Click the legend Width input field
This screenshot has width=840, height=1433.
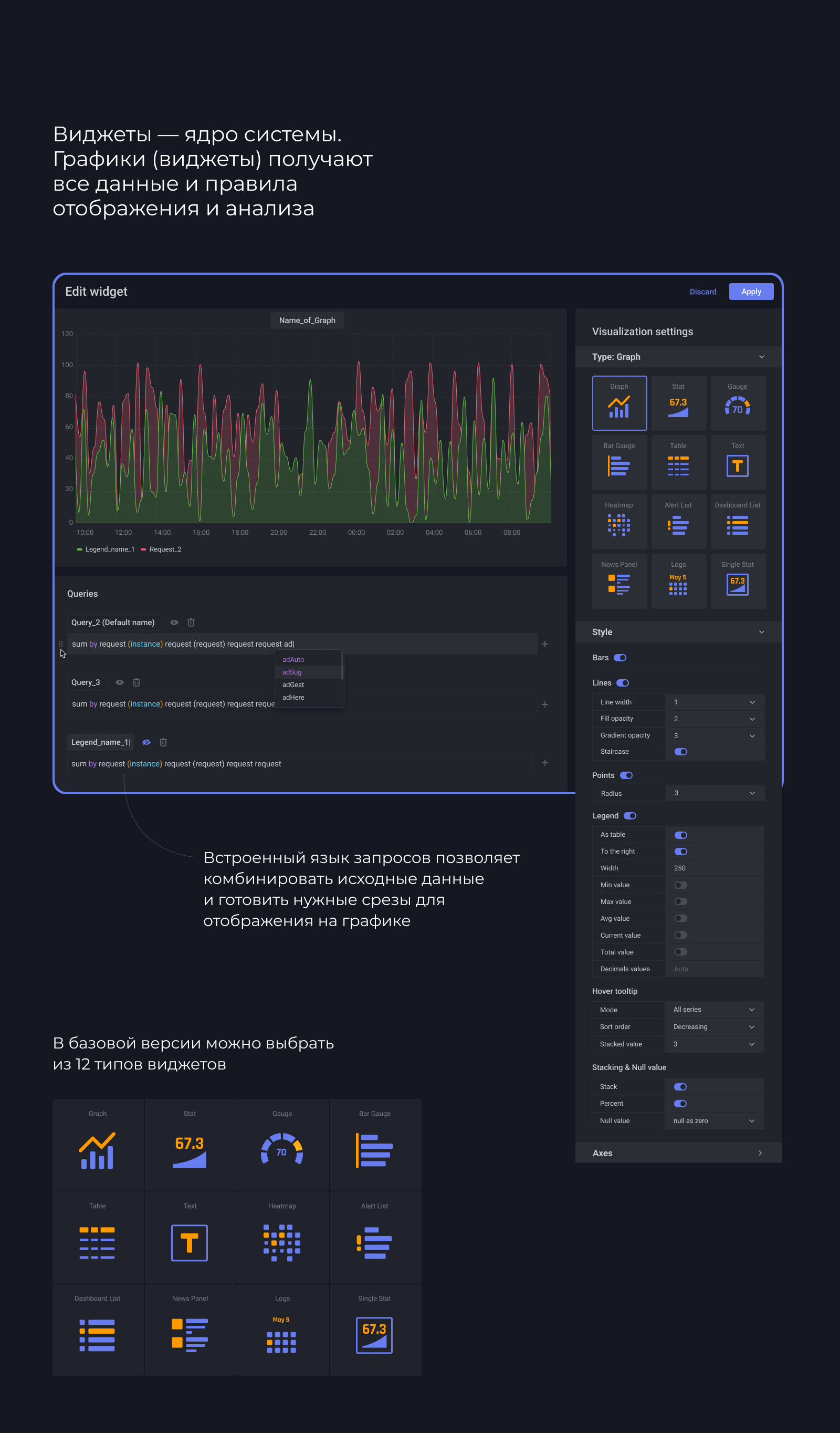point(714,868)
